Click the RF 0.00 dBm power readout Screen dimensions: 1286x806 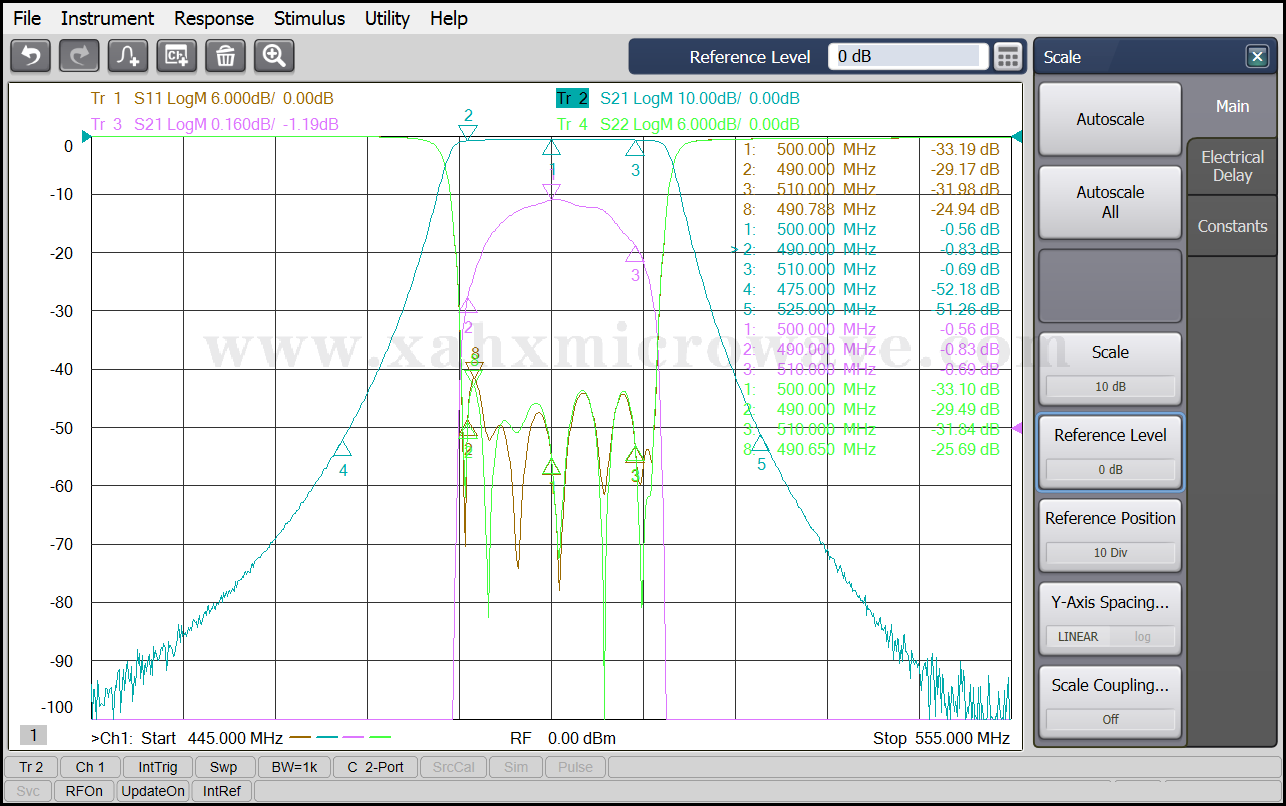click(563, 739)
